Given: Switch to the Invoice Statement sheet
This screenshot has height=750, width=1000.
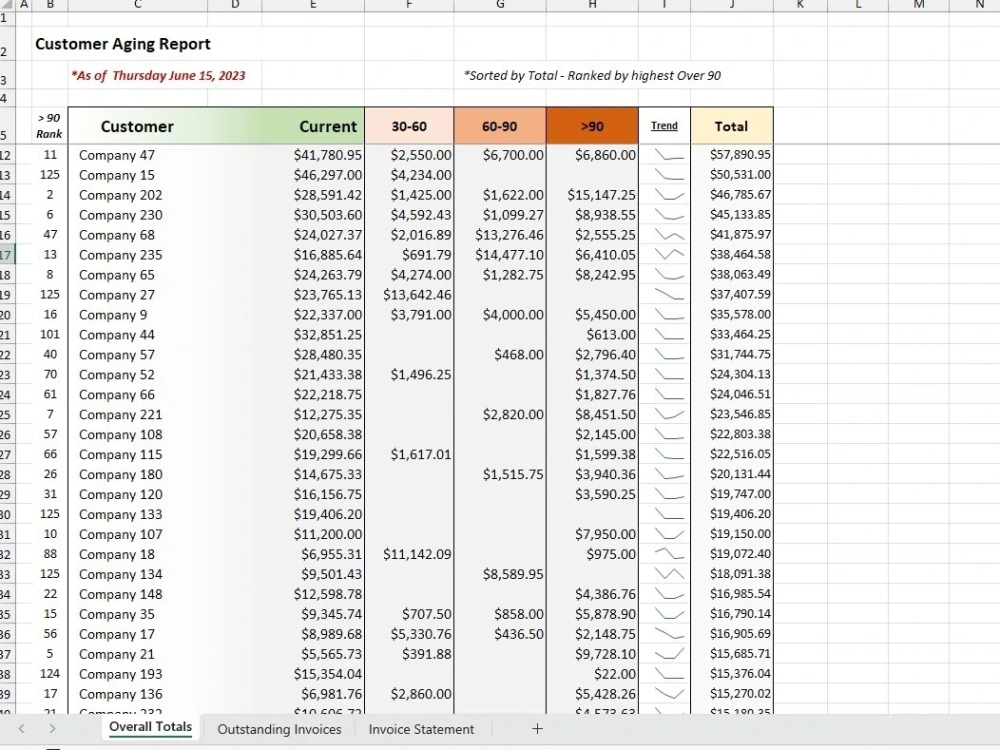Looking at the screenshot, I should (421, 729).
